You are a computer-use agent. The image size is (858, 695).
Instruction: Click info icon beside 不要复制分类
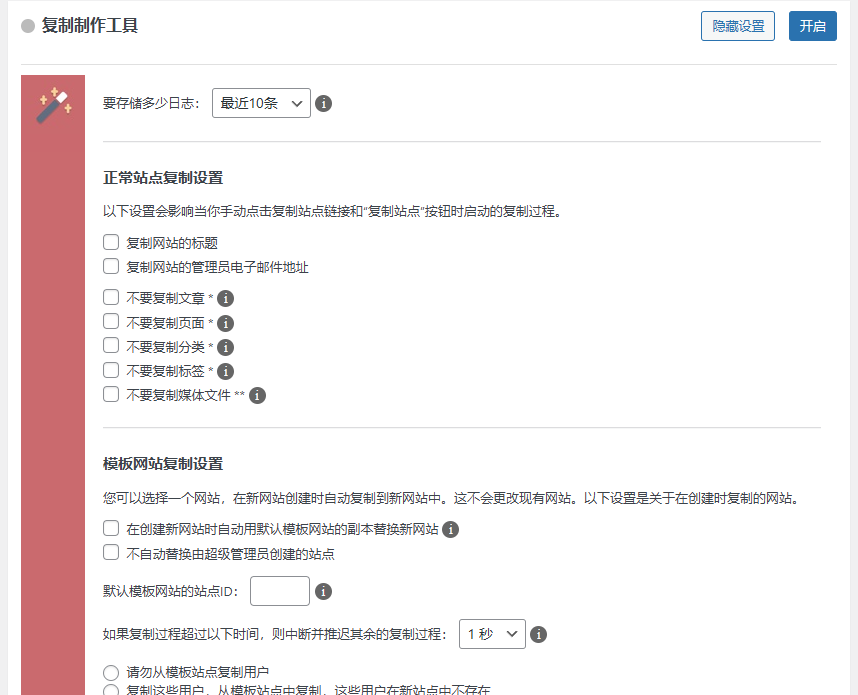click(225, 346)
